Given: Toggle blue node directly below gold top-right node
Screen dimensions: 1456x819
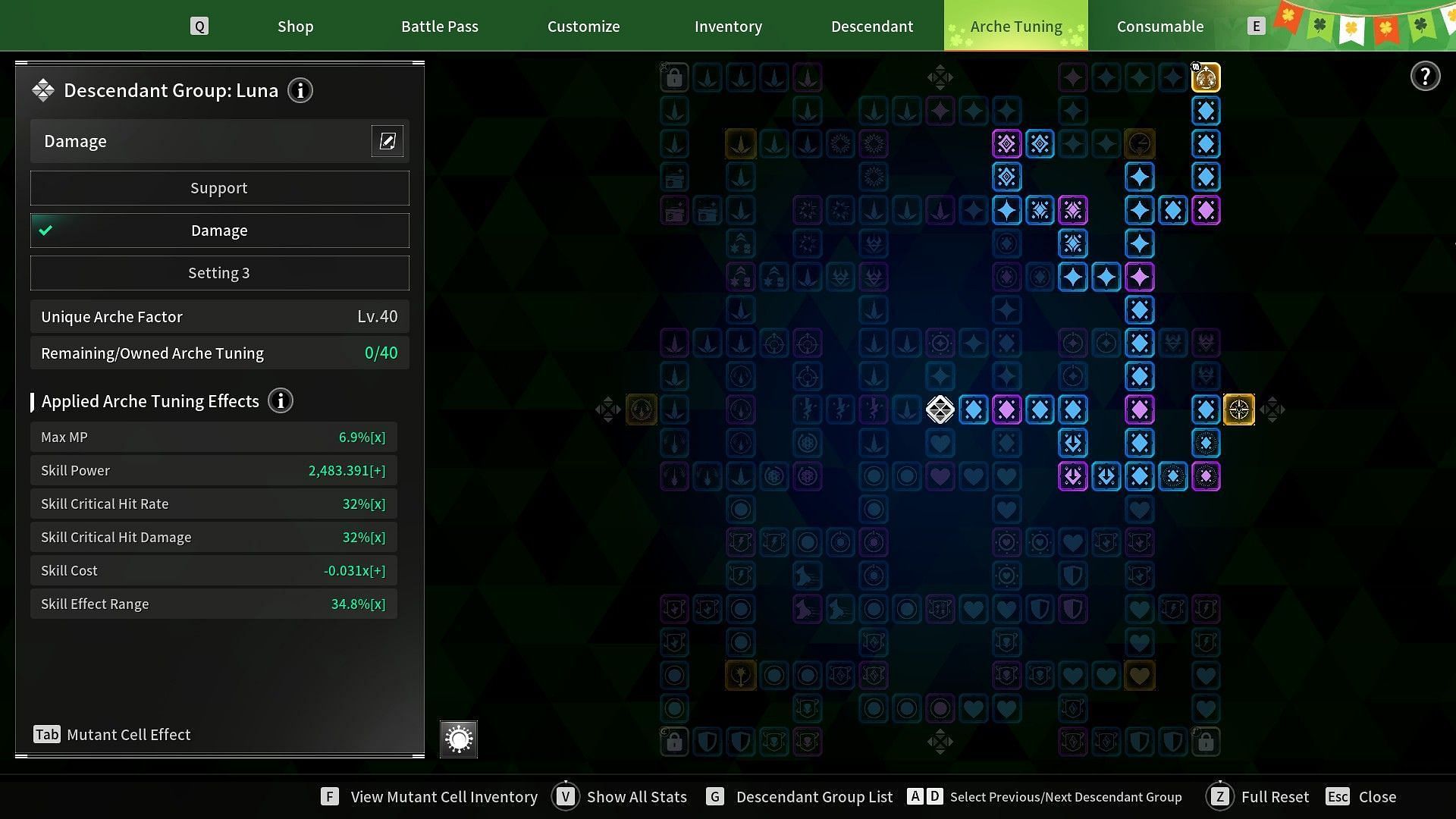Looking at the screenshot, I should 1206,111.
